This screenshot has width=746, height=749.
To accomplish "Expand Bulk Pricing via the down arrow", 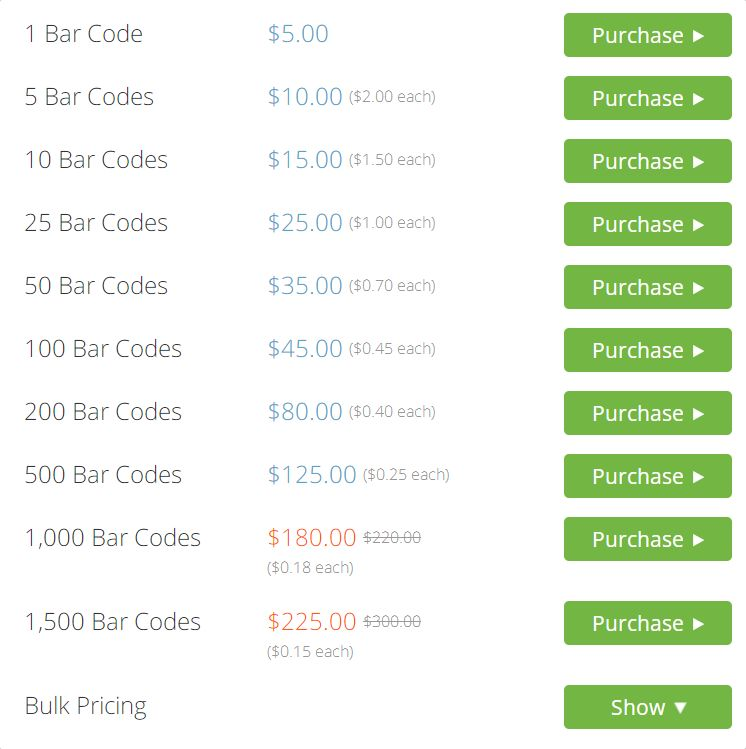I will tap(681, 707).
